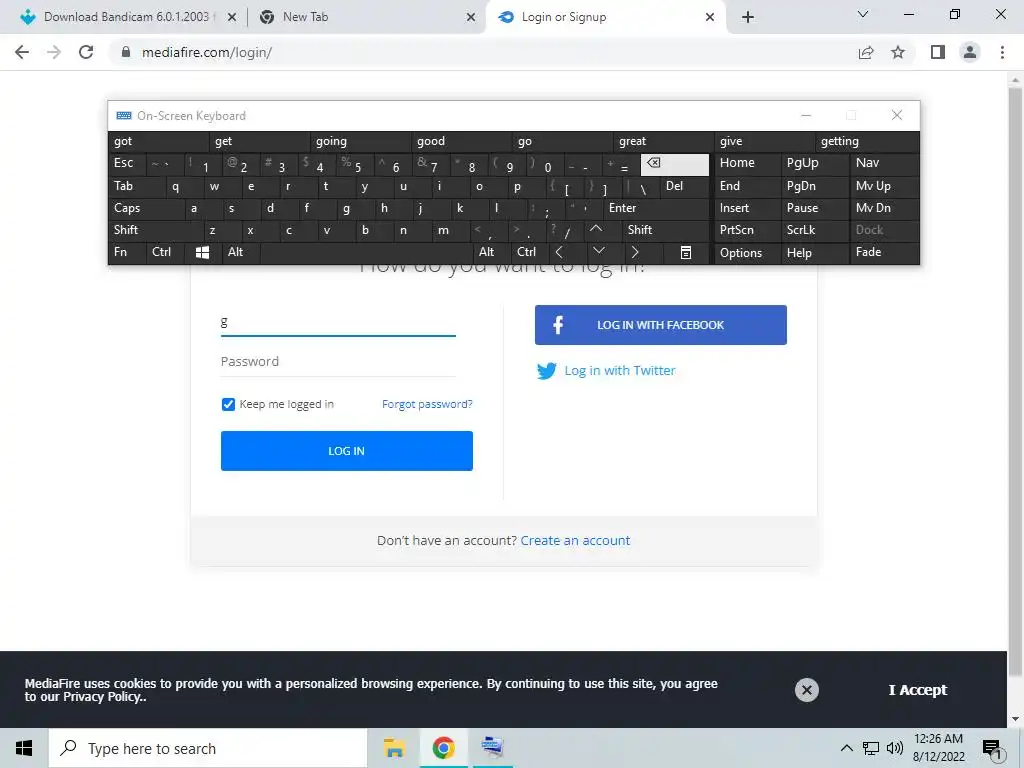The width and height of the screenshot is (1024, 768).
Task: Click the left arrow key on keyboard
Action: coord(559,252)
